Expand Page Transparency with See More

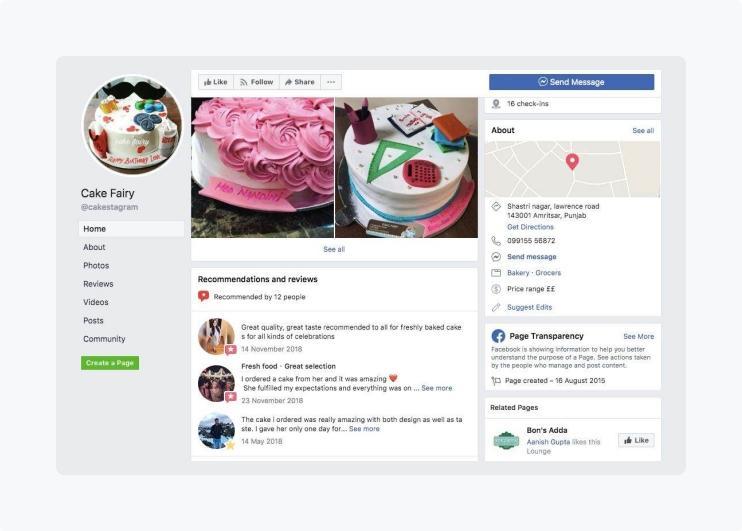[638, 336]
